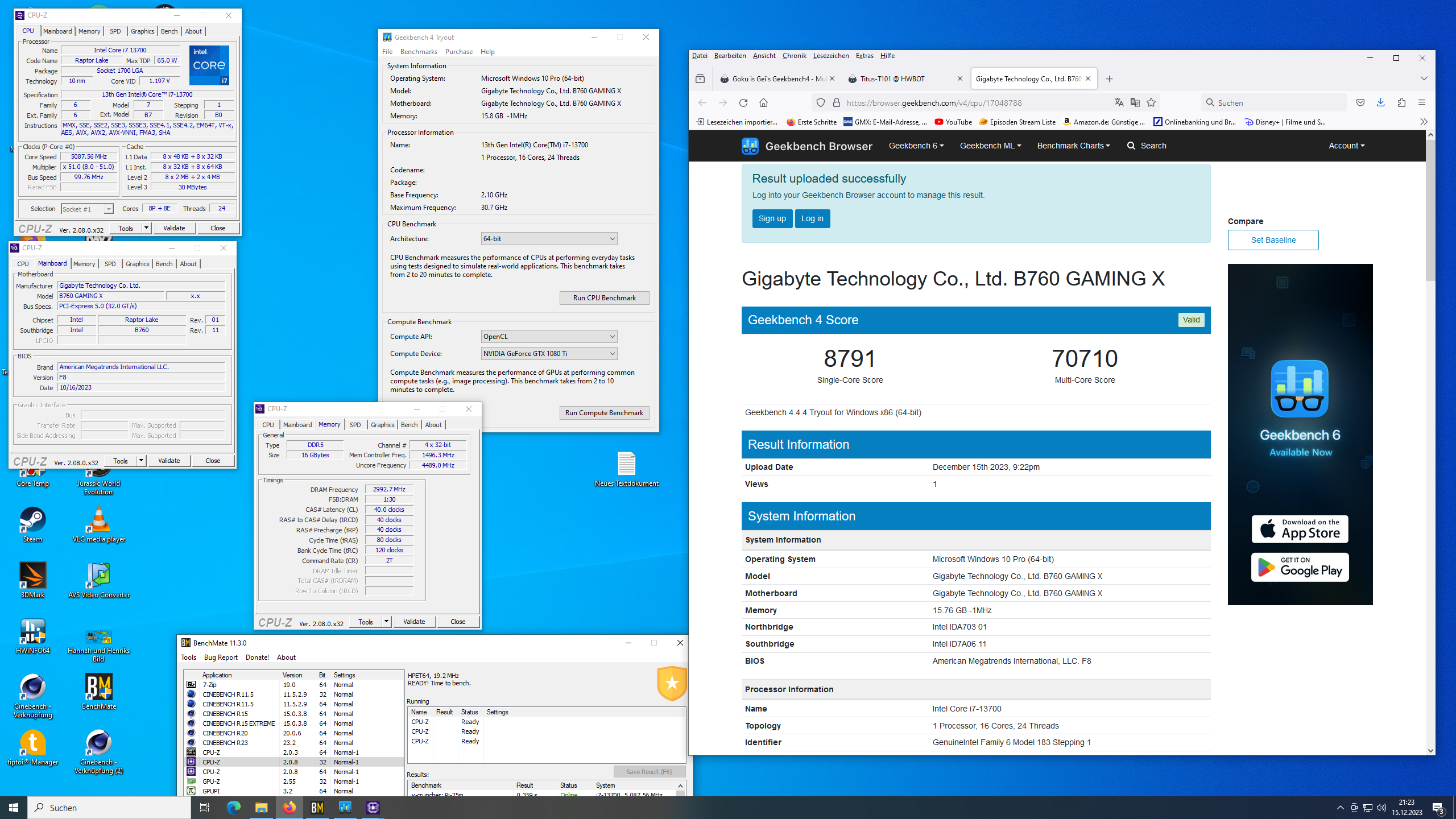Open Firefox downloads panel

pos(1380,103)
